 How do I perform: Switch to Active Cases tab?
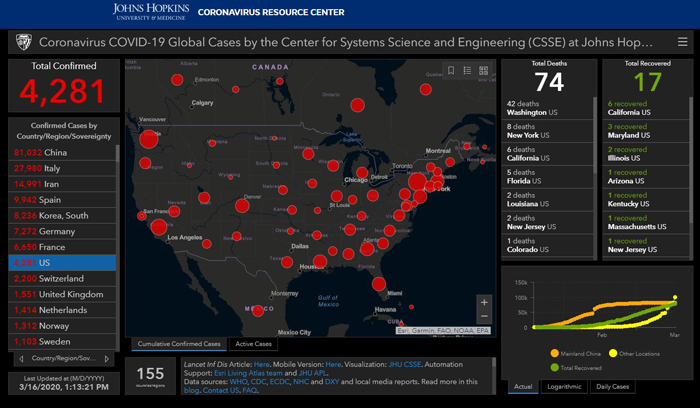tap(253, 344)
